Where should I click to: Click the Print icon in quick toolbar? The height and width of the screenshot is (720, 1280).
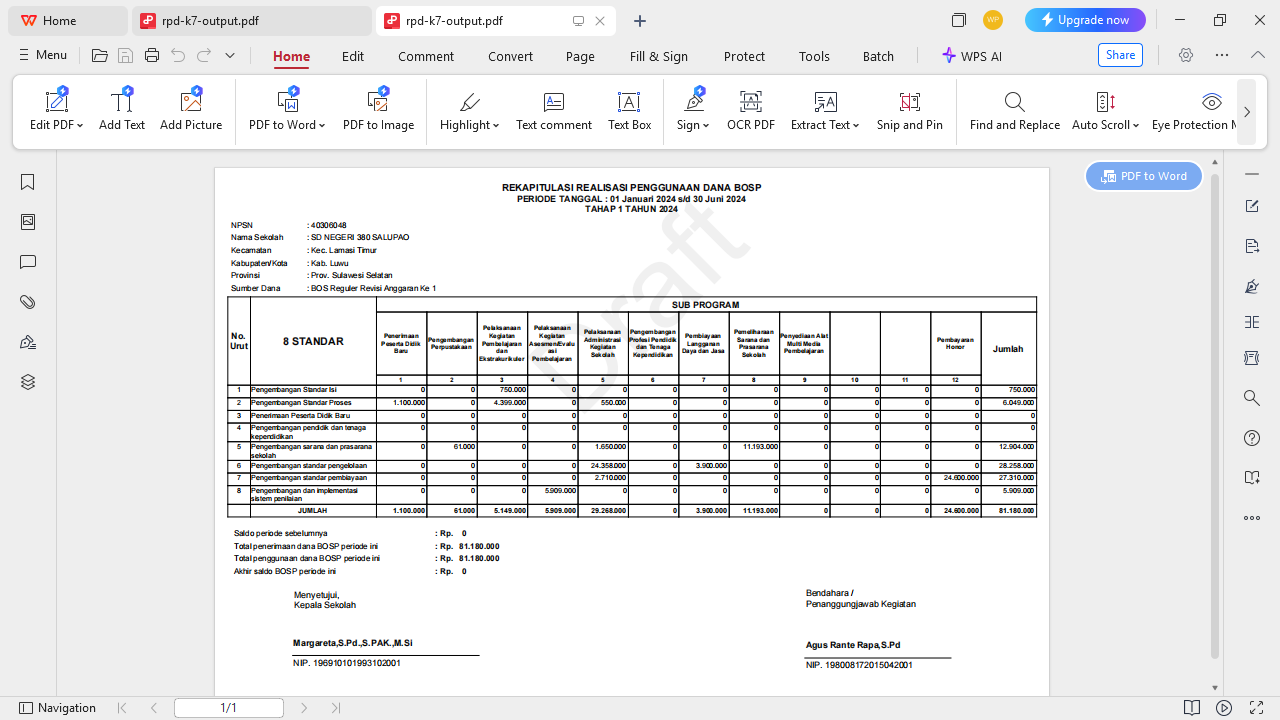pos(152,56)
